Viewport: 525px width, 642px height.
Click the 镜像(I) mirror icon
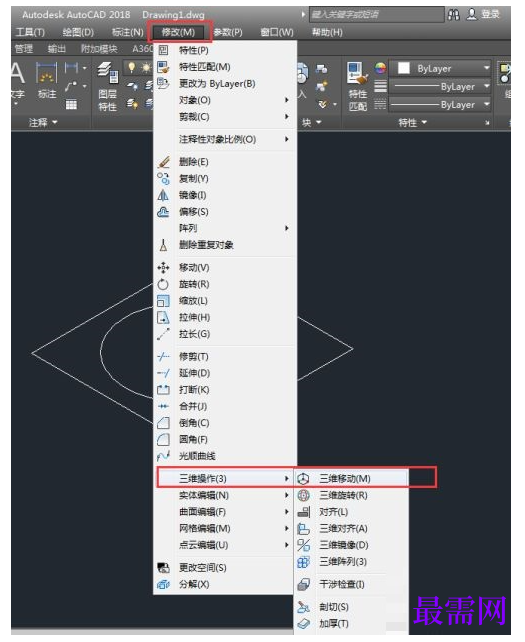coord(163,195)
